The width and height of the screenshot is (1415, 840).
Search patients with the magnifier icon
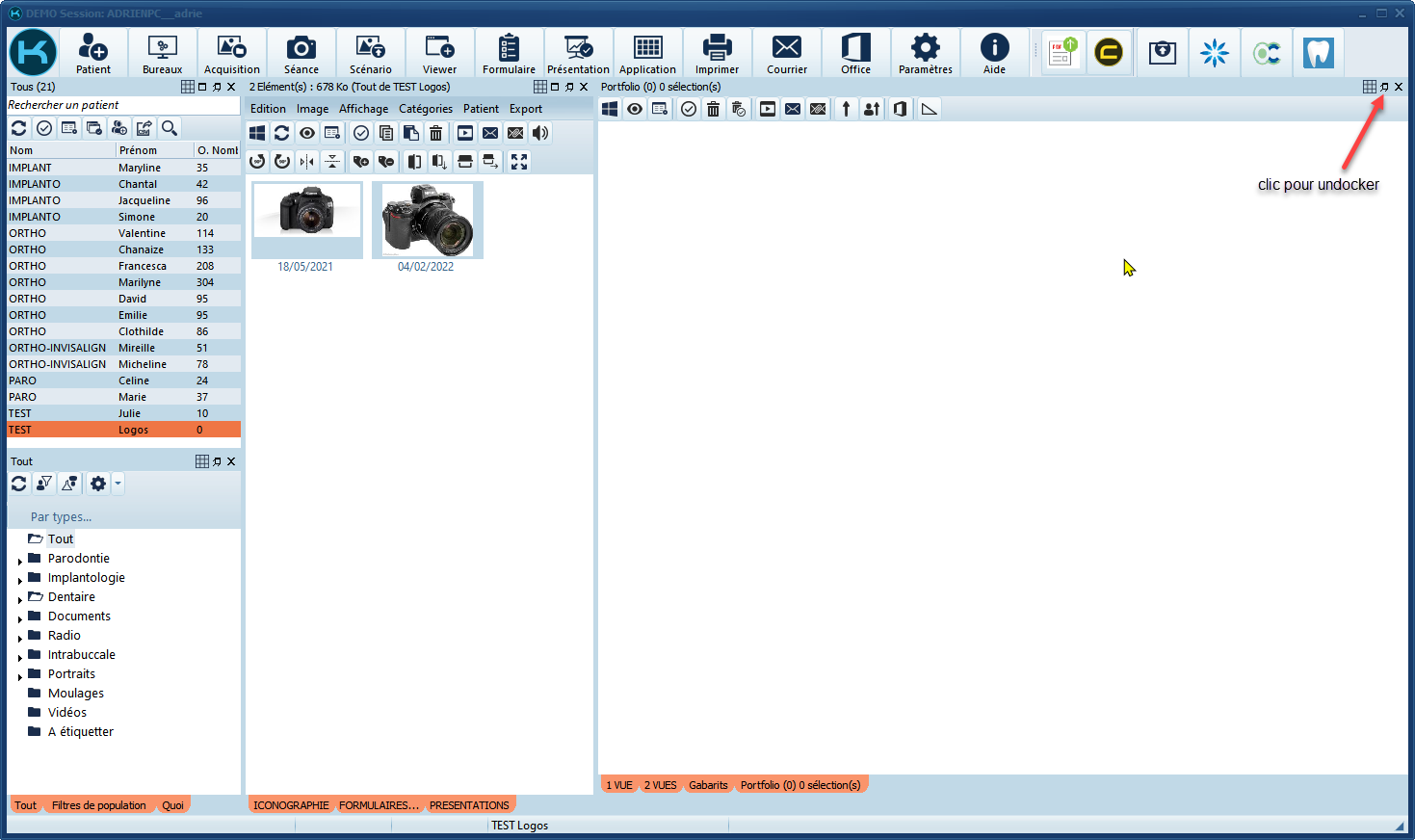pos(168,127)
